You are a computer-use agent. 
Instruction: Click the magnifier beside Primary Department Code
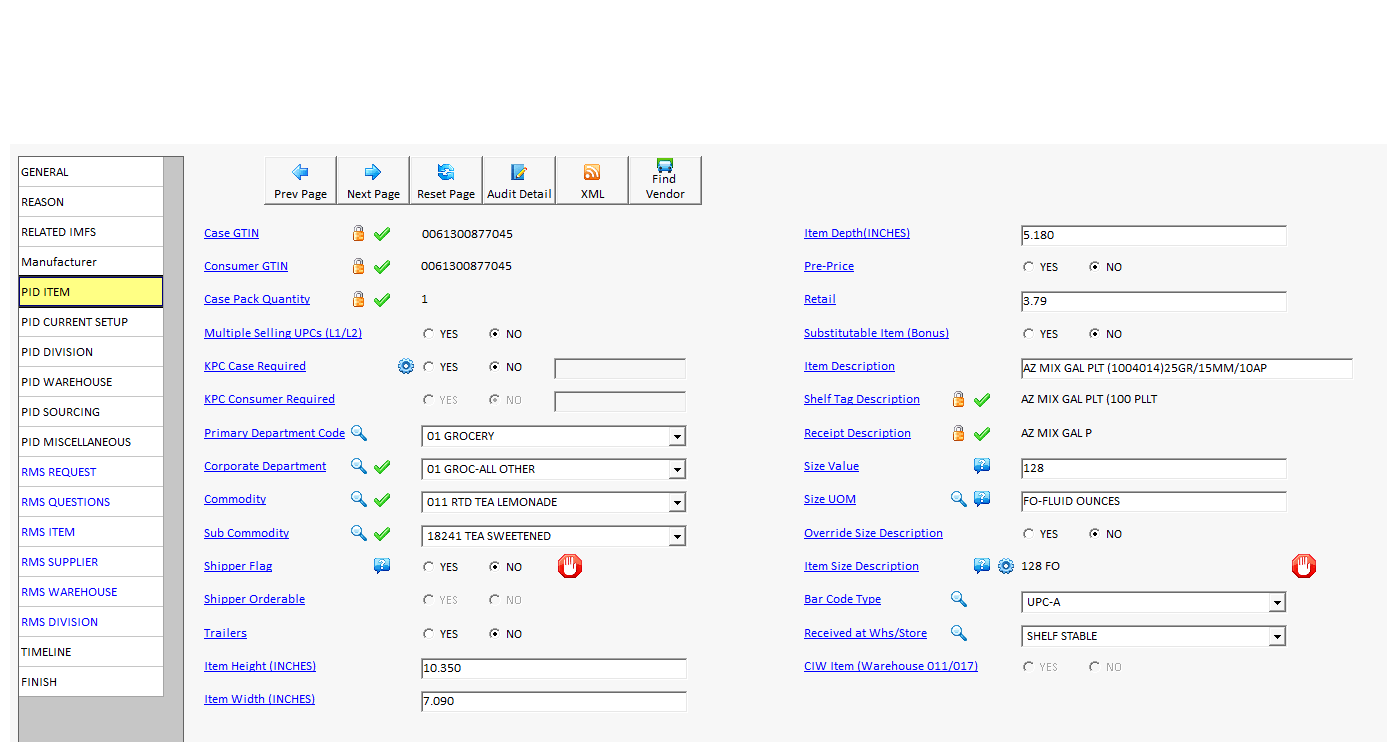tap(358, 433)
